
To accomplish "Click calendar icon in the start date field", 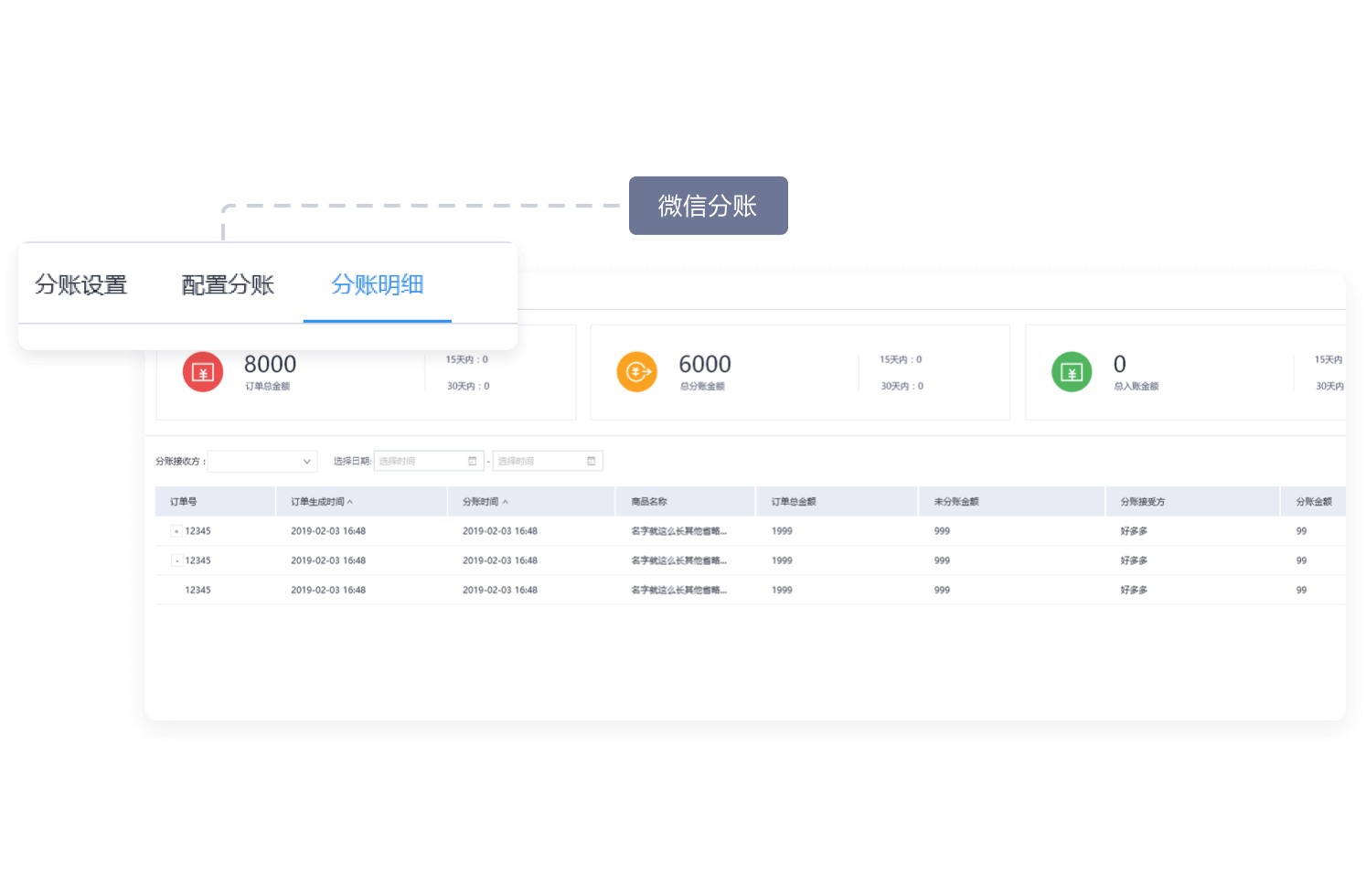I will (473, 461).
